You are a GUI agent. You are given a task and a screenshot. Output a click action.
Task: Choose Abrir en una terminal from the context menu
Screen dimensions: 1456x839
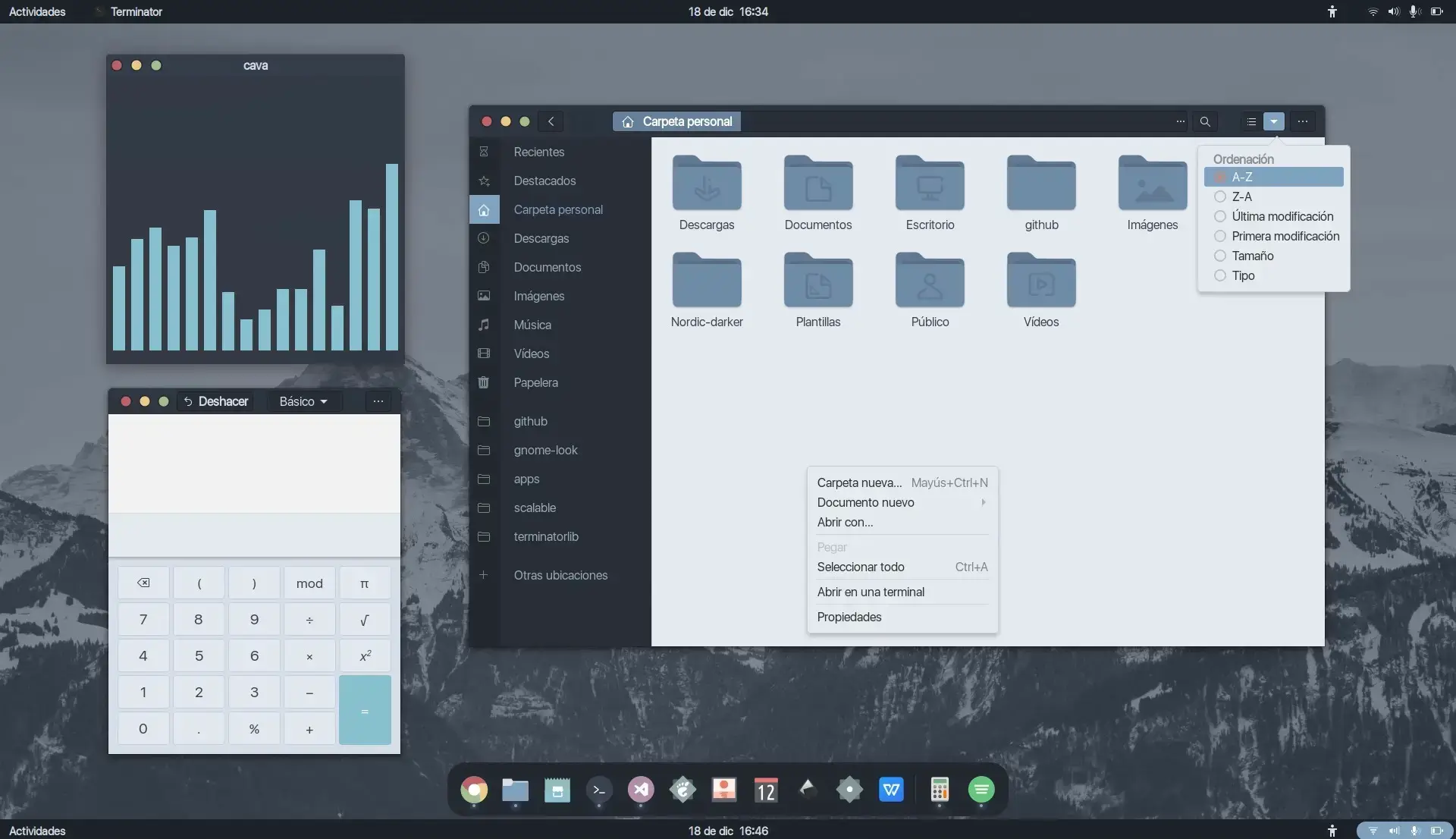click(871, 592)
